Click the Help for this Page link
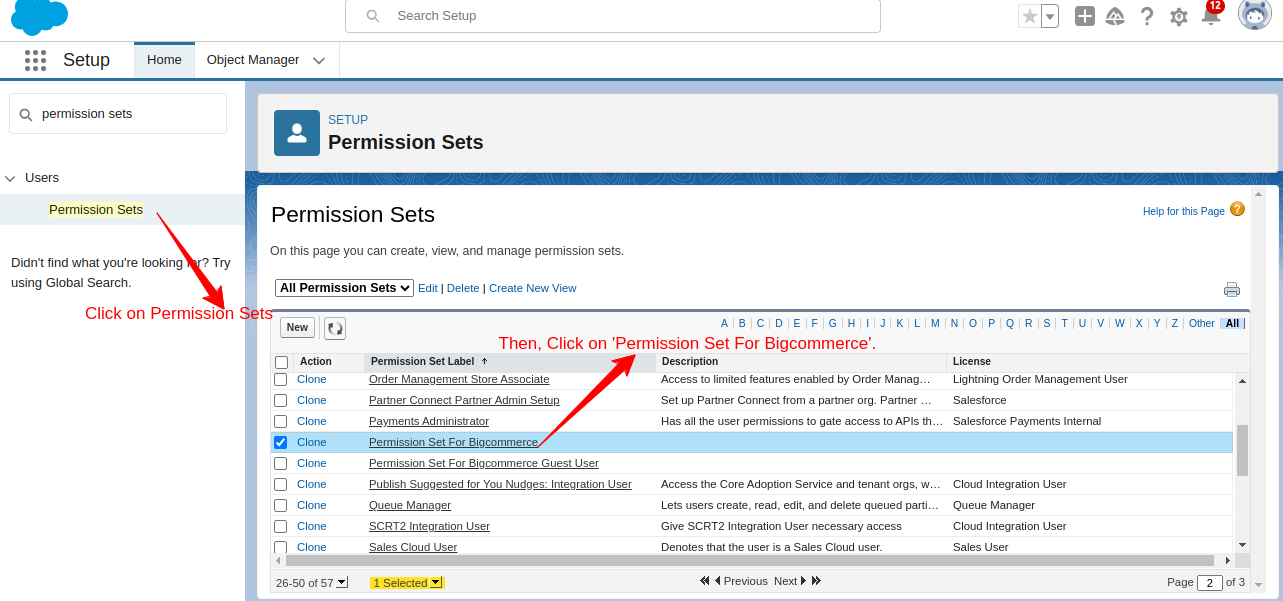This screenshot has height=601, width=1283. point(1184,211)
